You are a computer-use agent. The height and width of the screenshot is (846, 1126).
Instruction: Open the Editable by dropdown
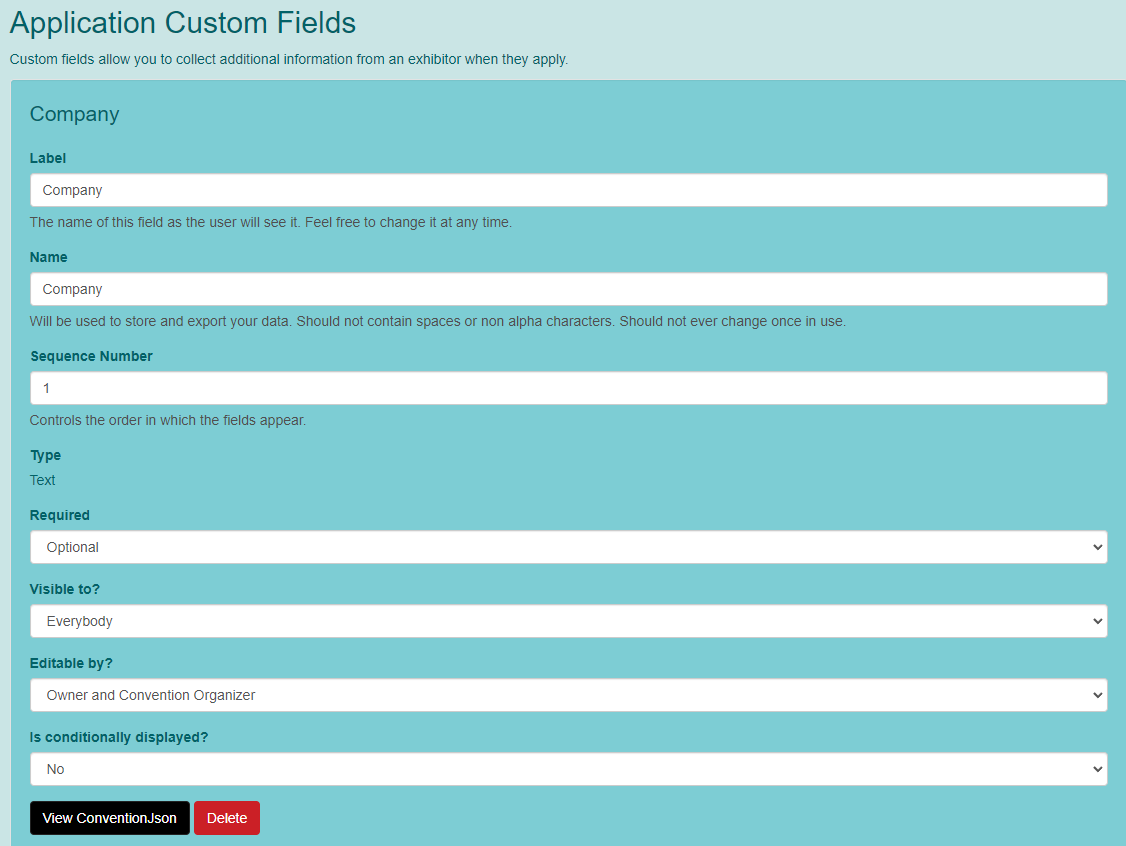pyautogui.click(x=568, y=695)
